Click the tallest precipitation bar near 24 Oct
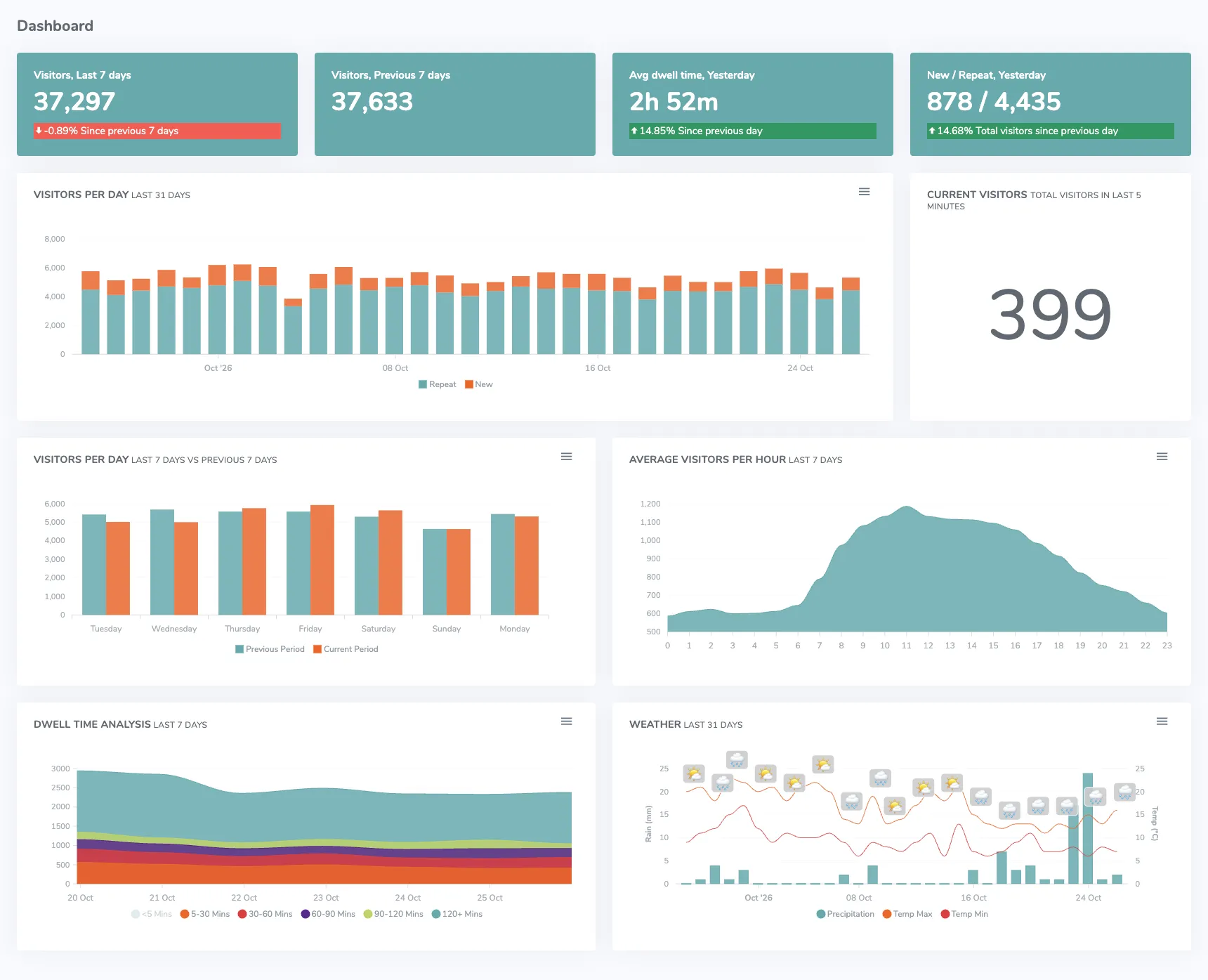 coord(1088,828)
